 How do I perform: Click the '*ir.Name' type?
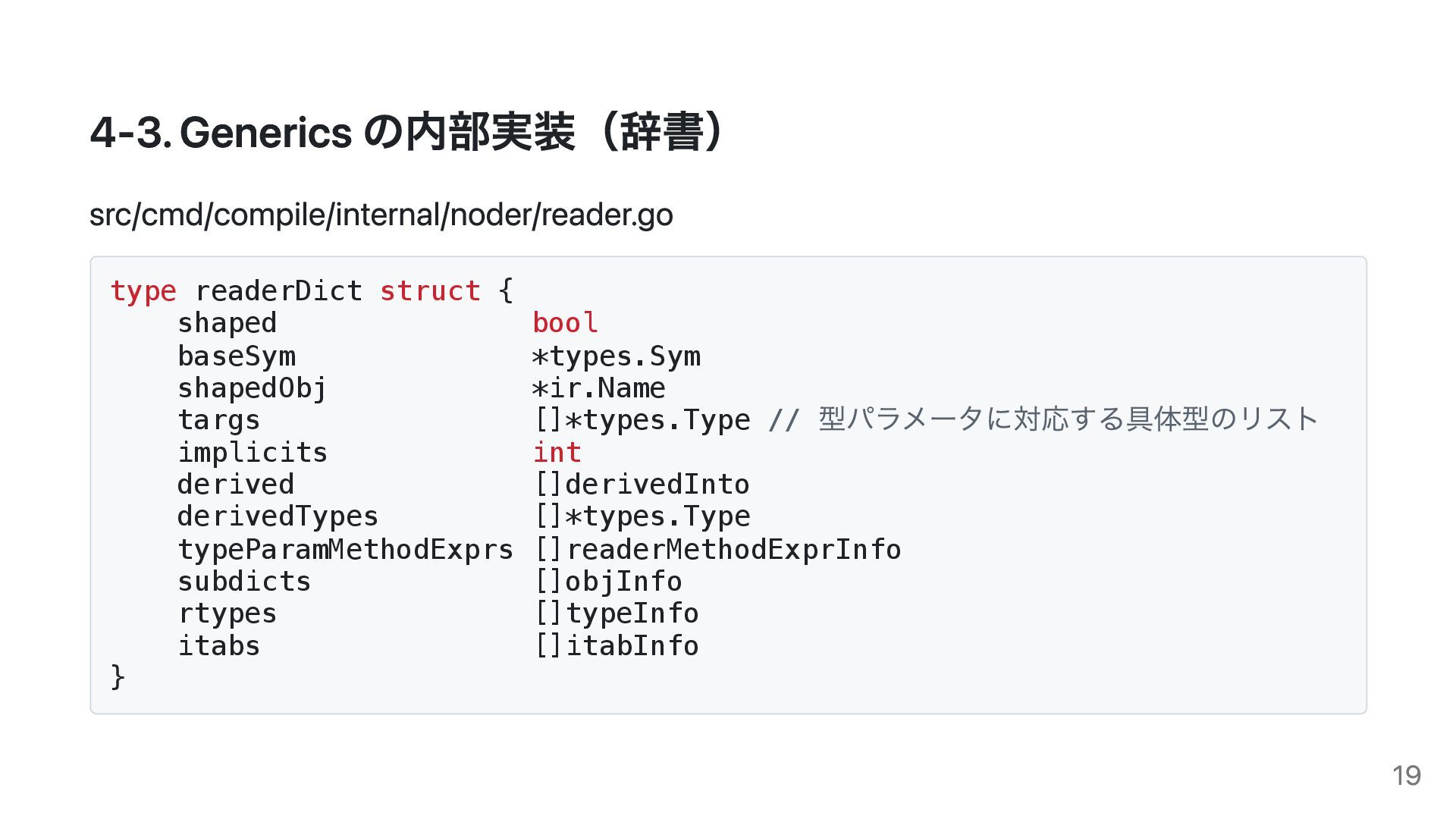(599, 388)
